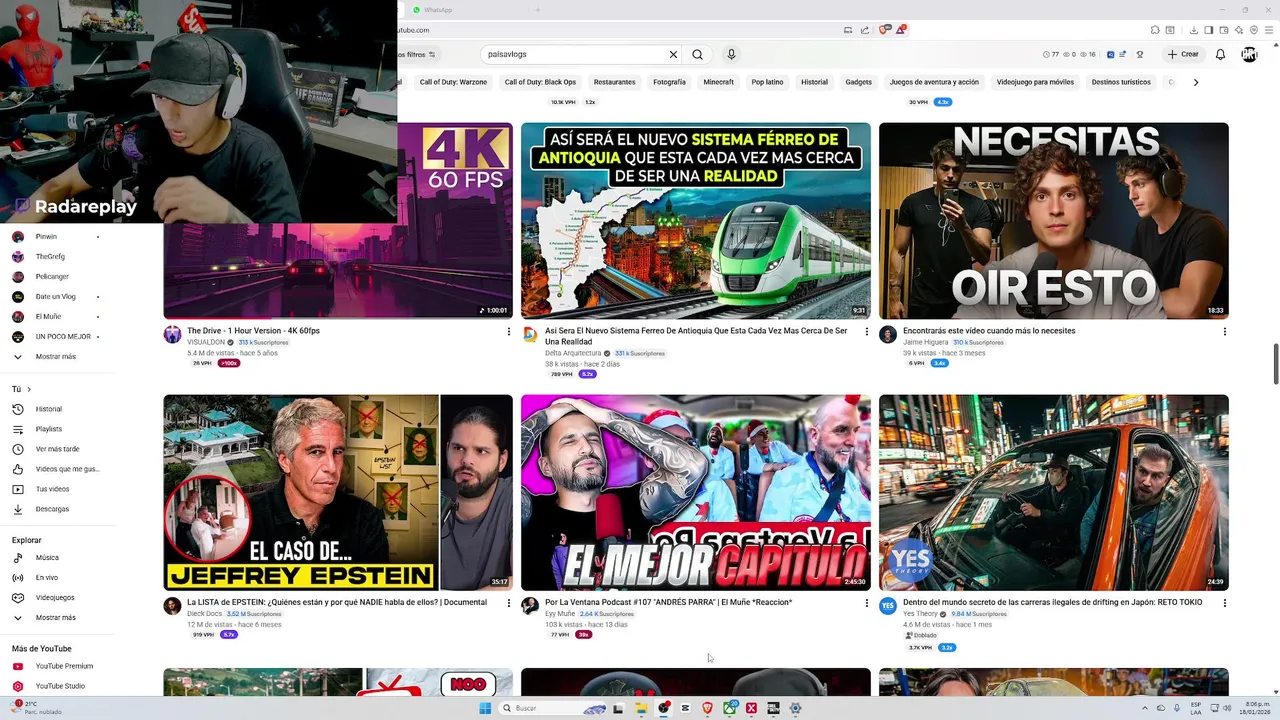This screenshot has height=720, width=1280.
Task: Select the Restaurantes chip
Action: 614,82
